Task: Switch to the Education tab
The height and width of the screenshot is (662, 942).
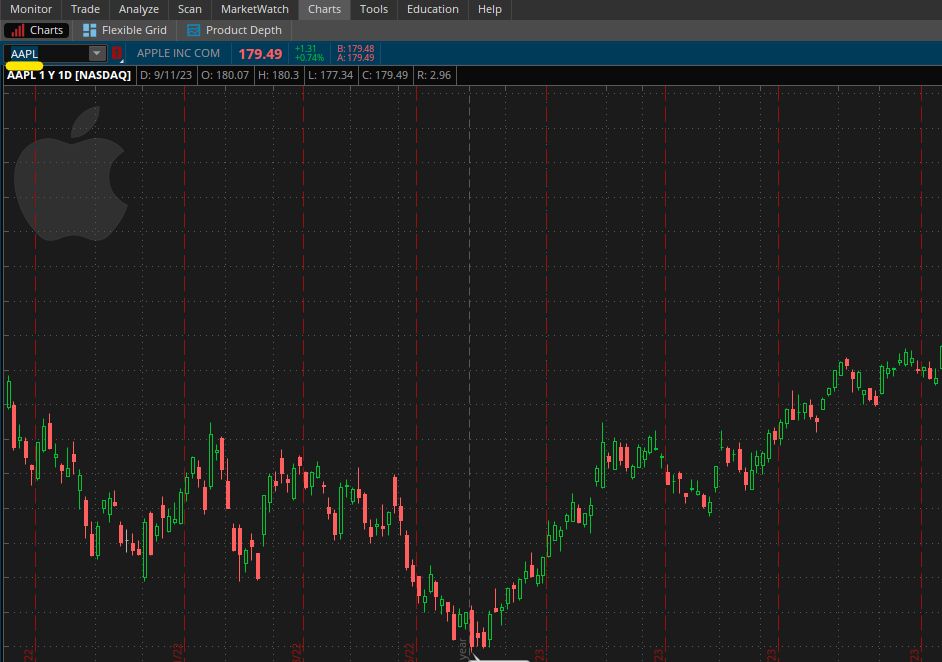Action: pos(432,9)
